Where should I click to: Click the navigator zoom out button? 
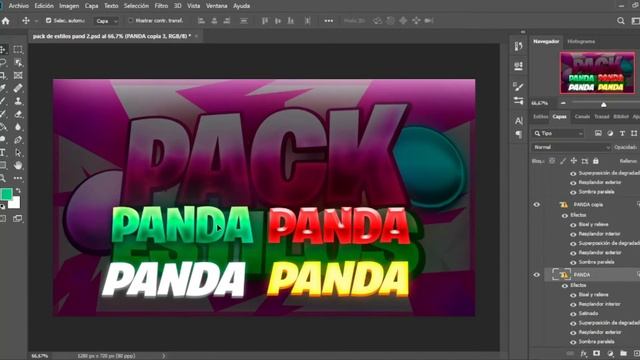point(563,103)
